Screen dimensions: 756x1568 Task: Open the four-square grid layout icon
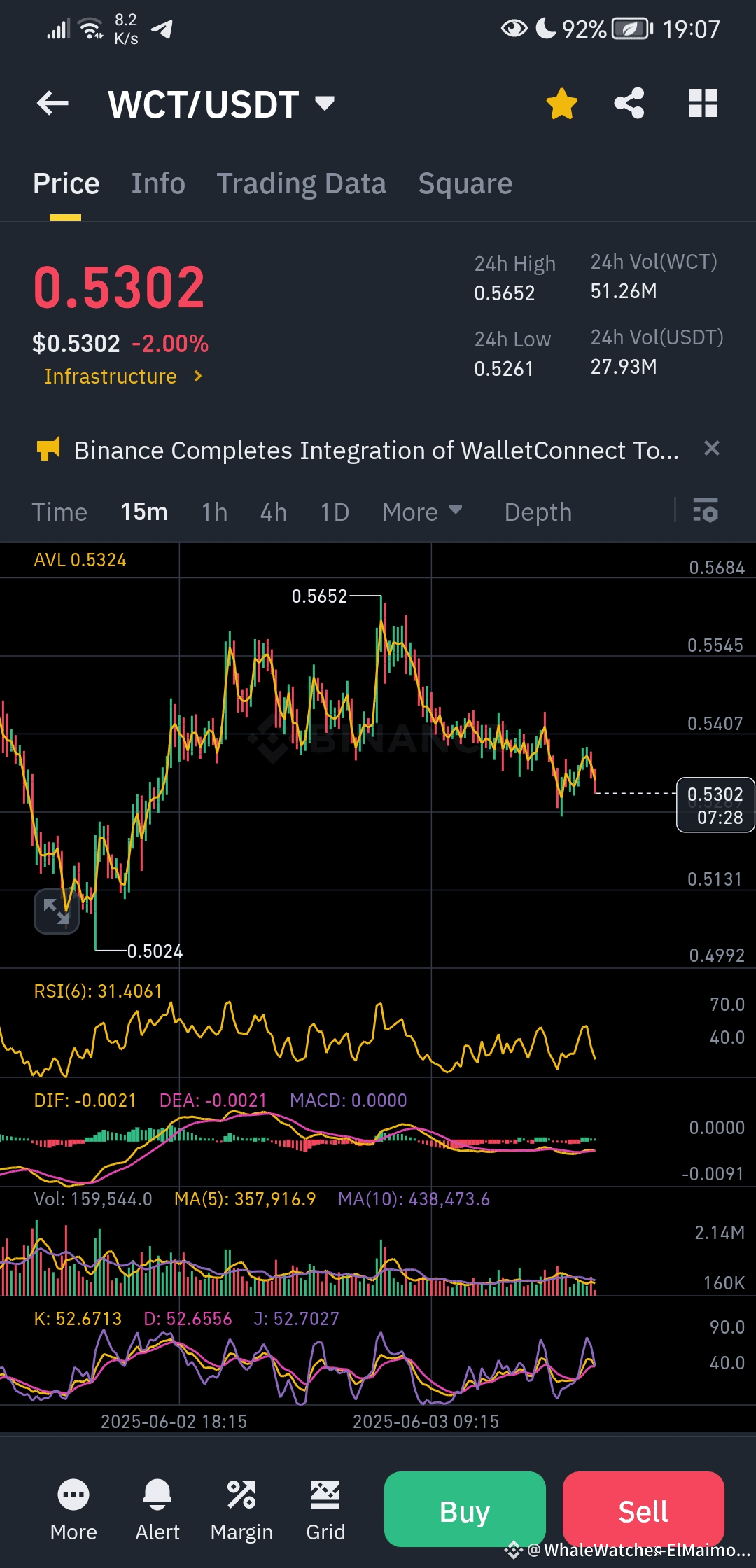pos(703,104)
